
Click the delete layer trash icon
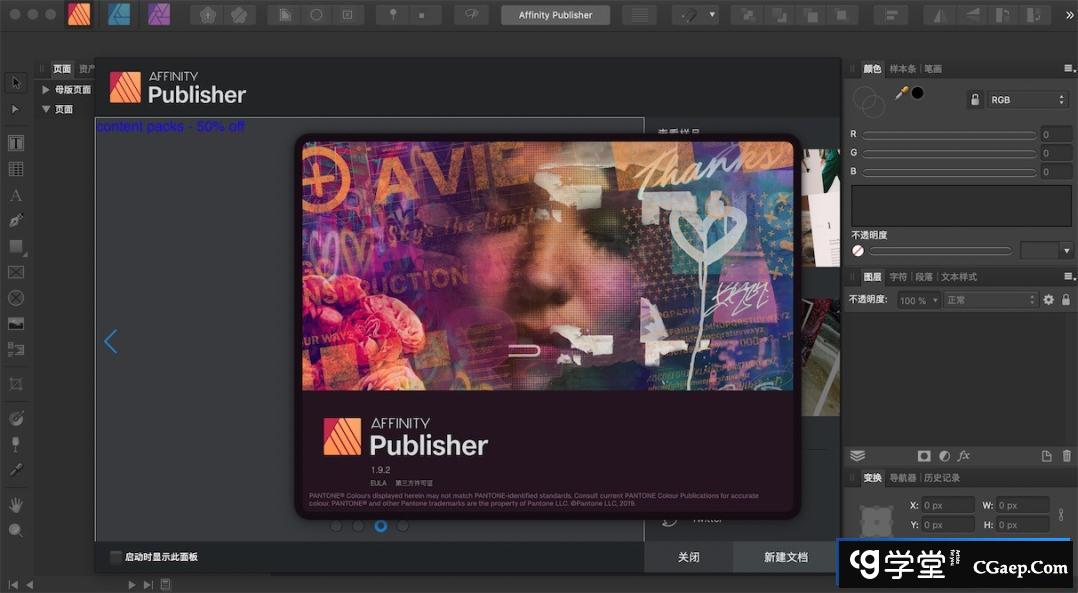coord(1066,456)
